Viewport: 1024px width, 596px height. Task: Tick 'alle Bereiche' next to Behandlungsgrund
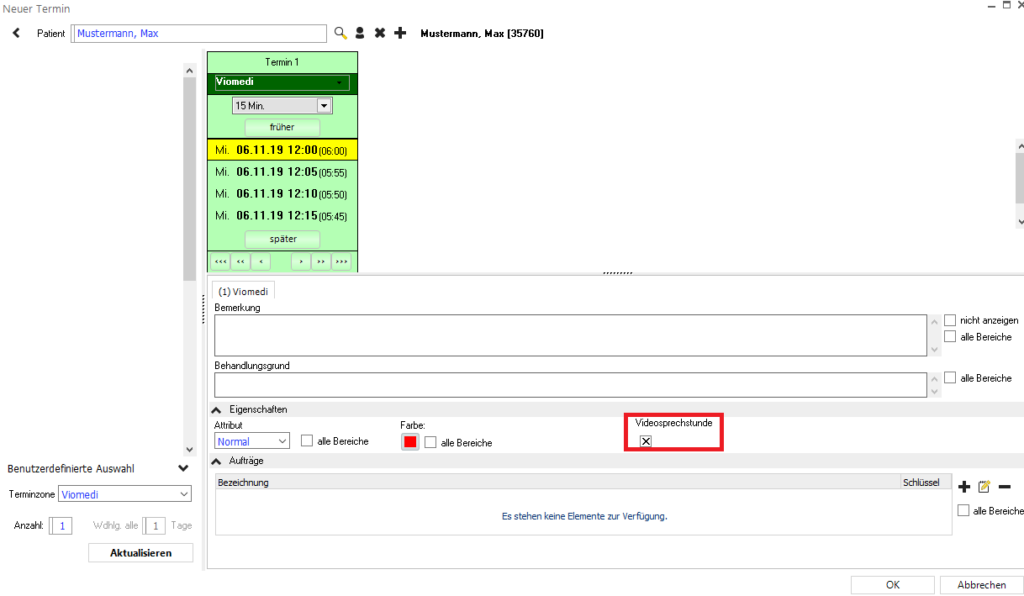950,378
